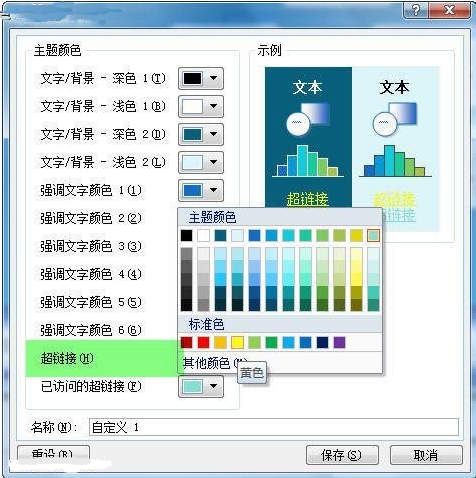Screen dimensions: 476x478
Task: Click the bar chart in the light sample
Action: click(x=395, y=161)
